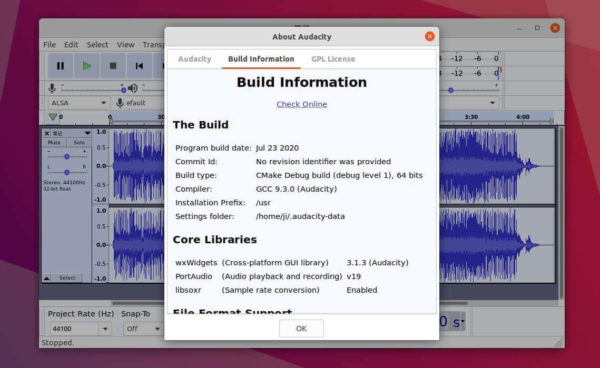Click the Stop button in transport toolbar
Screen dimensions: 600x368
pyautogui.click(x=113, y=66)
